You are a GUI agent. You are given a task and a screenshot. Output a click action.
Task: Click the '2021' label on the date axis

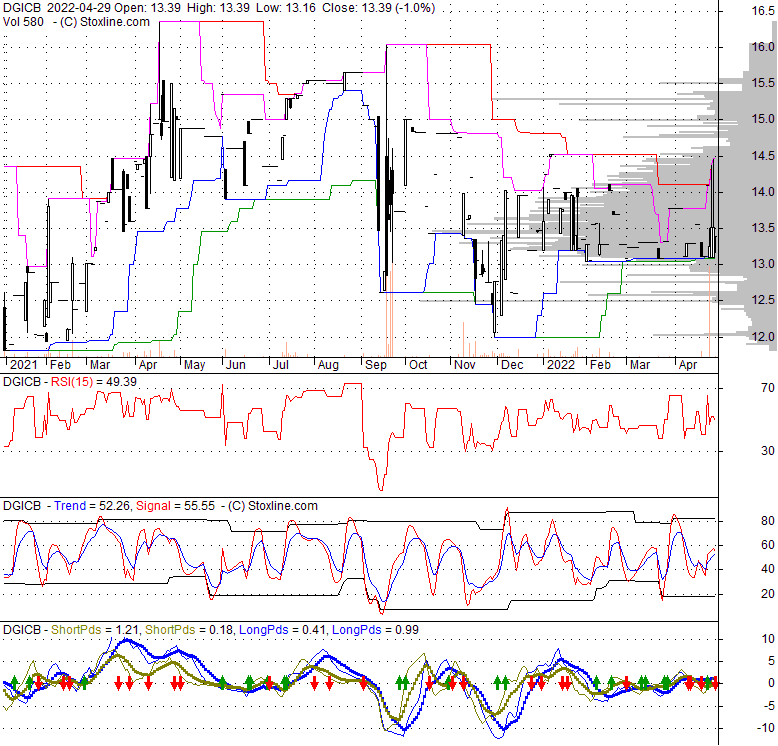[x=24, y=365]
